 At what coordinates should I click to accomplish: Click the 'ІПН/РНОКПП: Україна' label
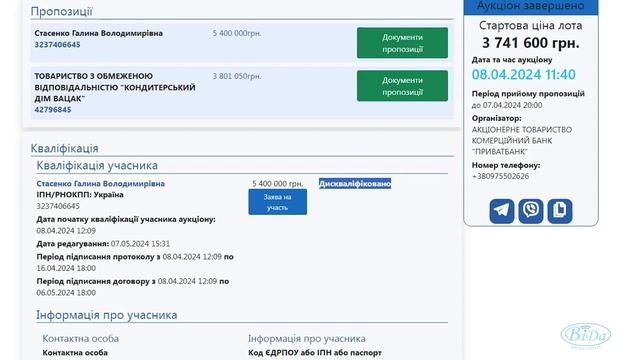tap(80, 195)
